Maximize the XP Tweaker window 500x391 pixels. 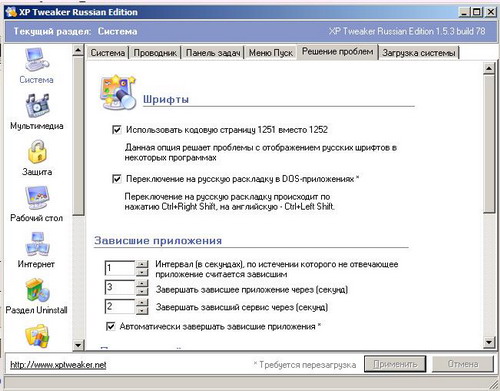477,12
